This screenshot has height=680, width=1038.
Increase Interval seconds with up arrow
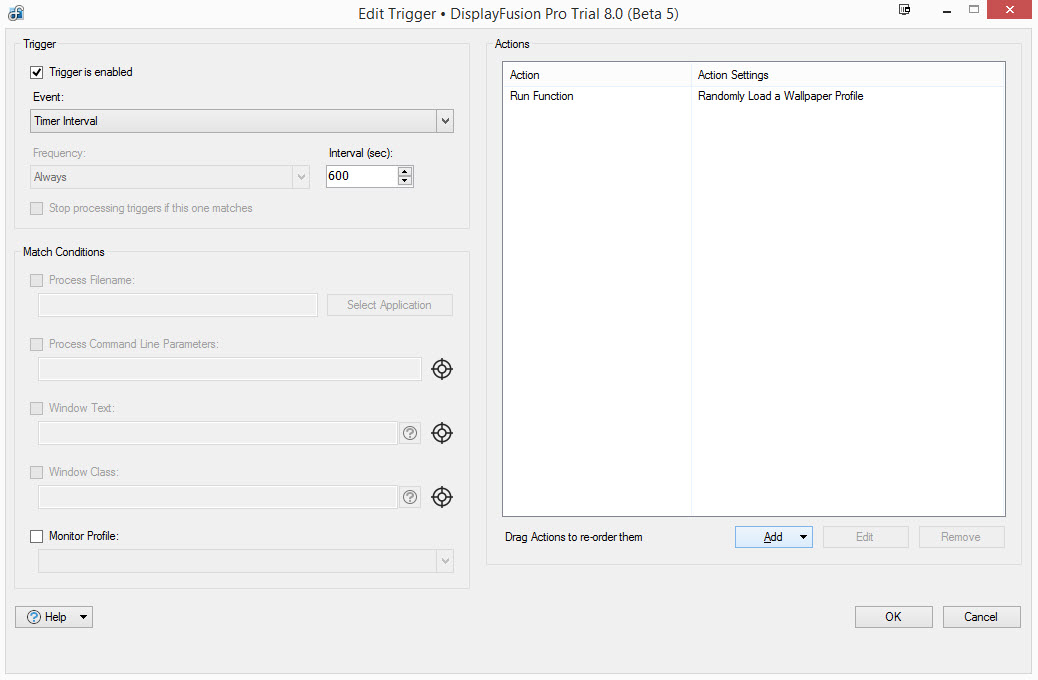pos(404,171)
